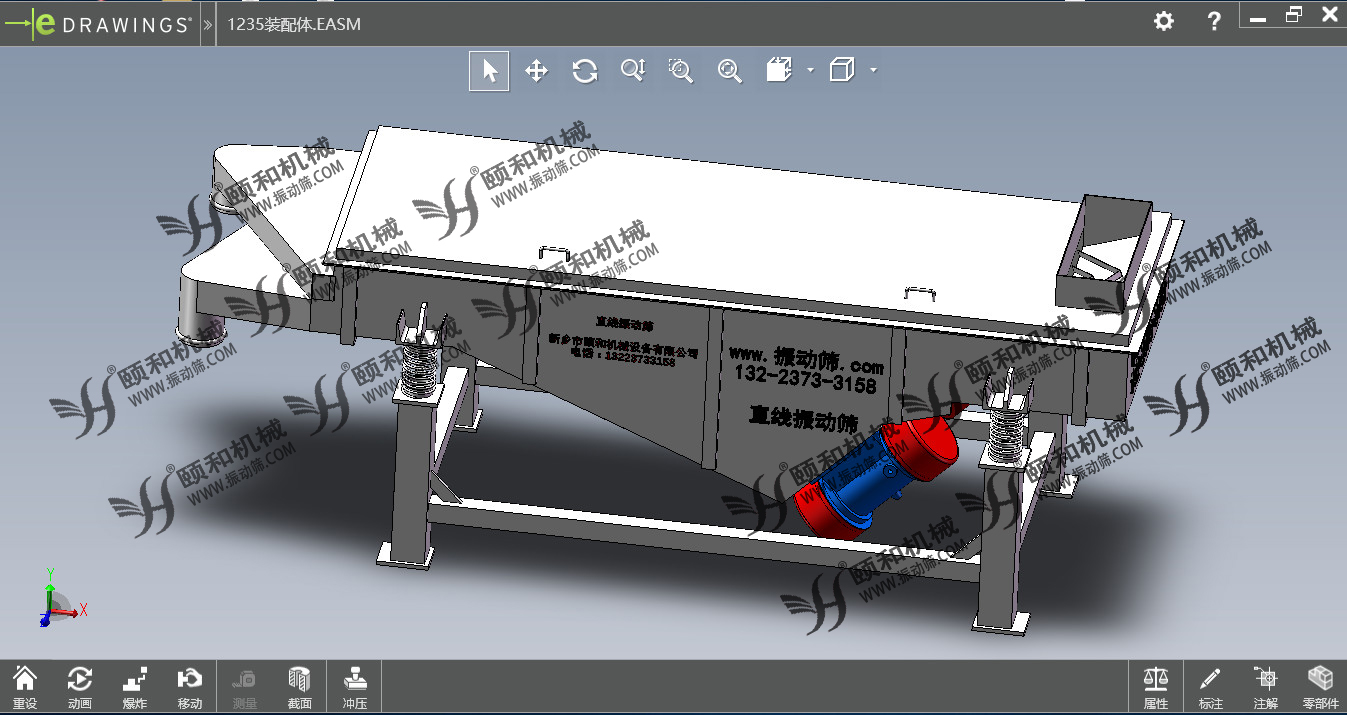Click the view orientation icon
The width and height of the screenshot is (1347, 715).
779,70
